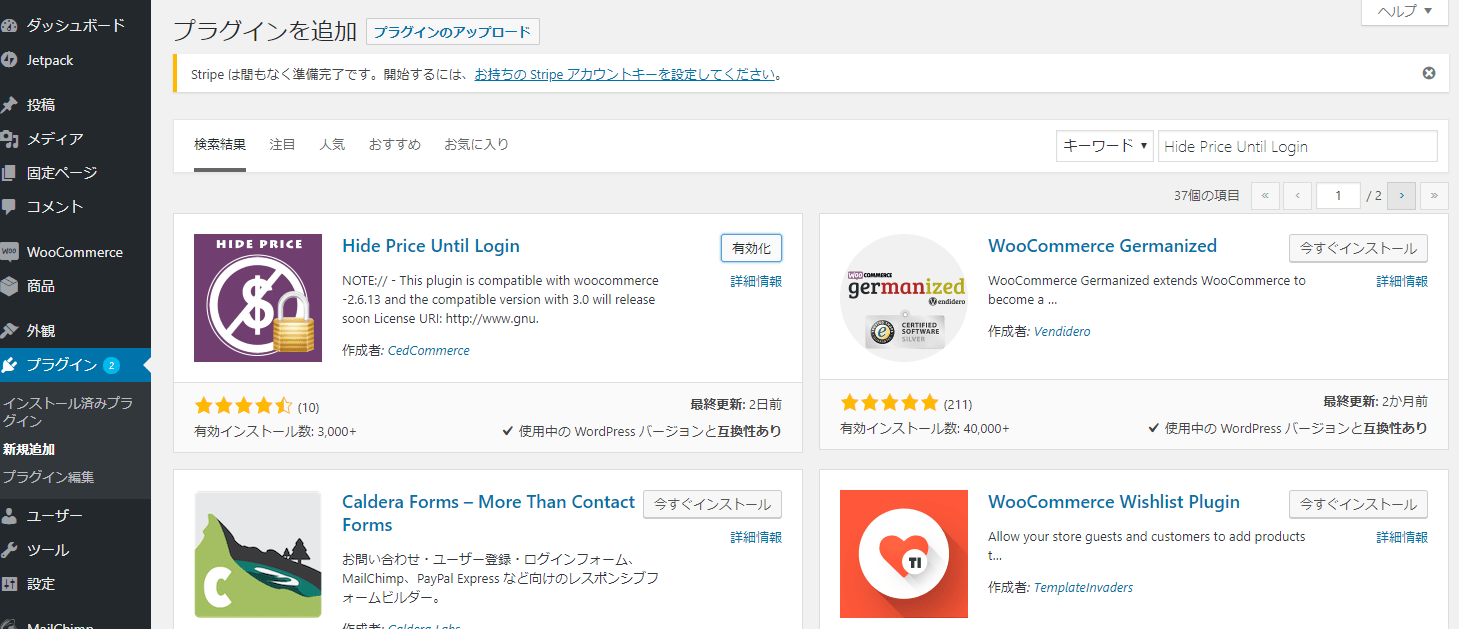The width and height of the screenshot is (1459, 629).
Task: Switch to the おすすめ tab
Action: coord(395,144)
